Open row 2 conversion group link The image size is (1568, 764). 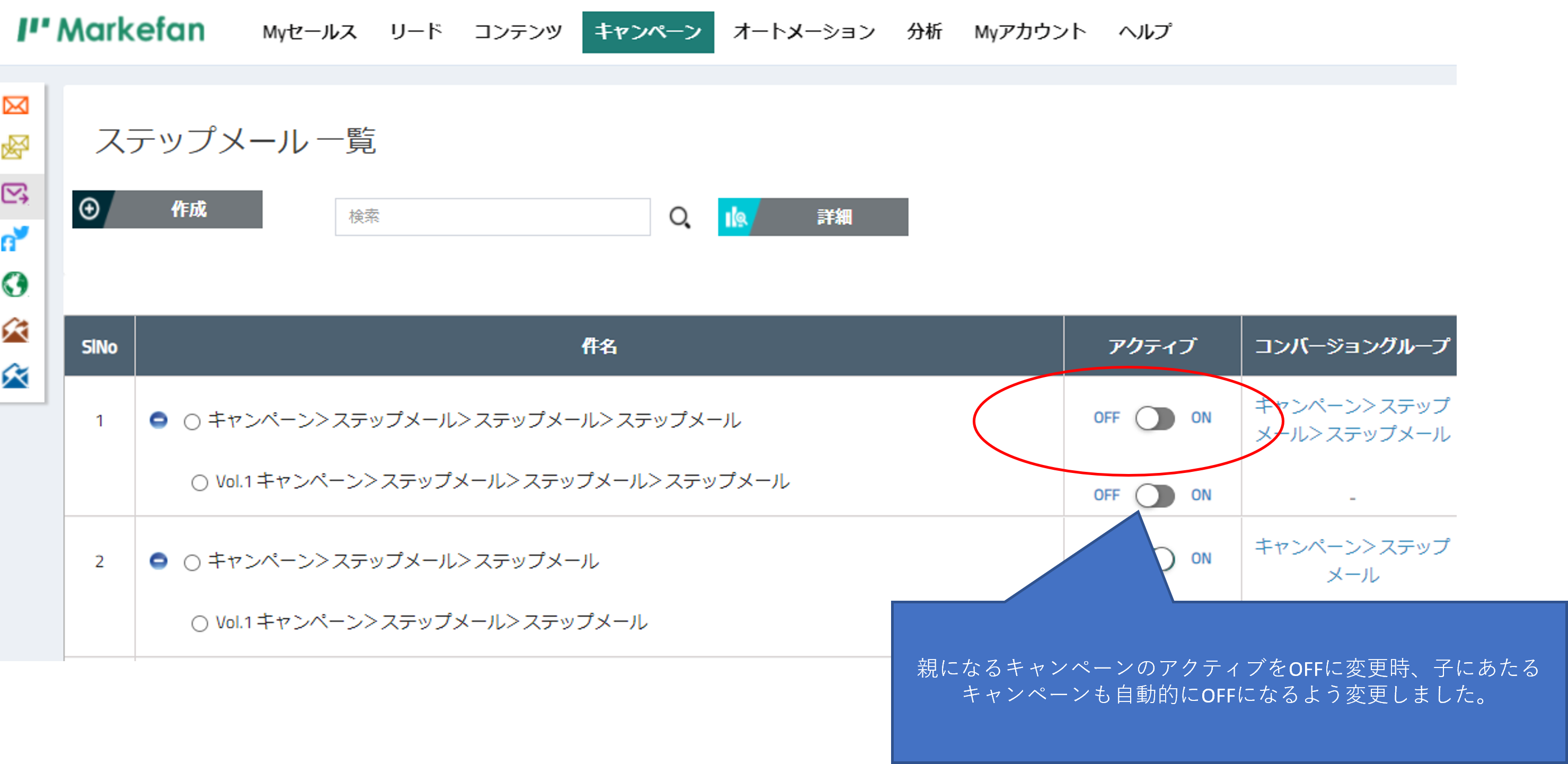click(x=1352, y=560)
